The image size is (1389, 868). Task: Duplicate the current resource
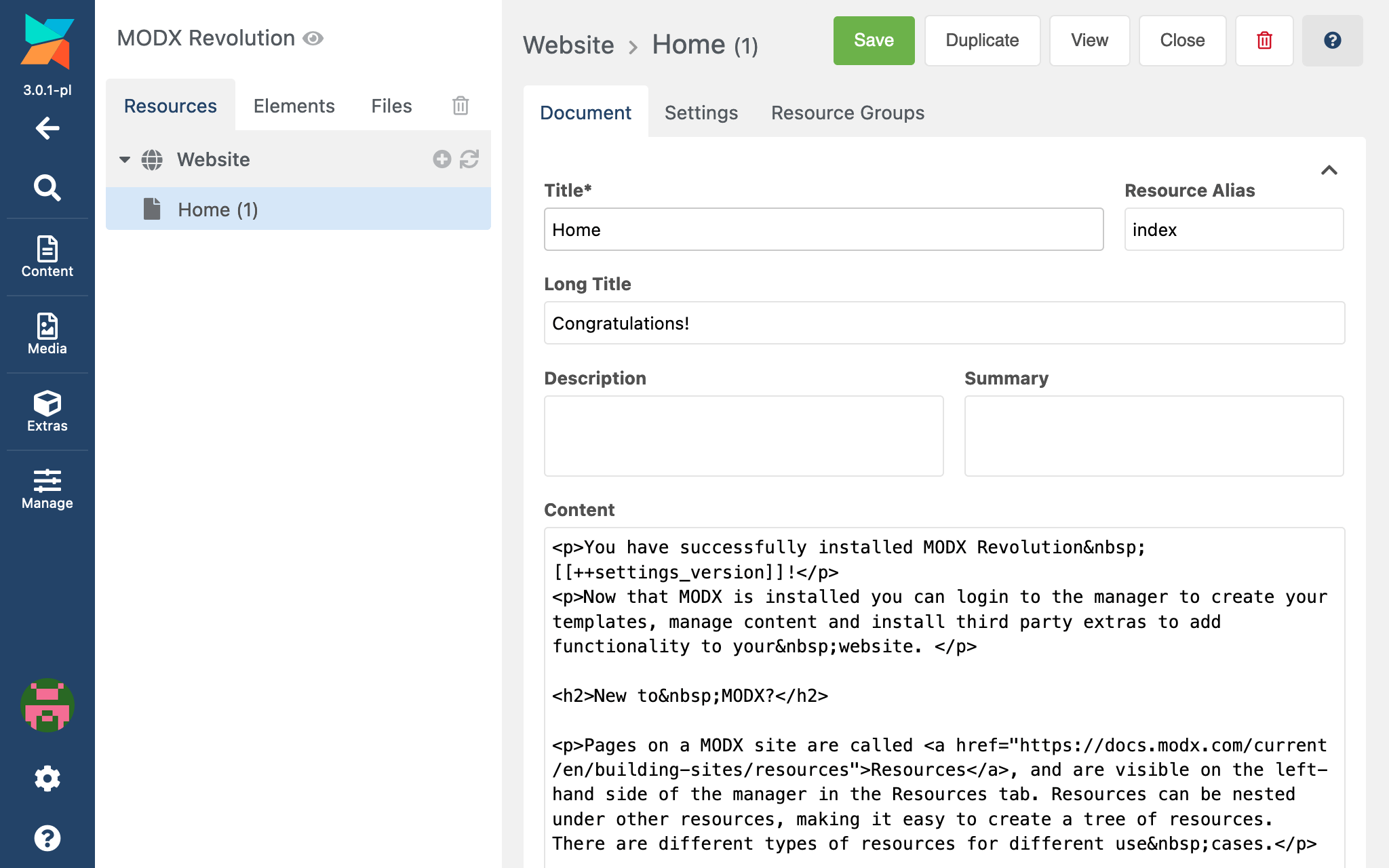[x=981, y=40]
